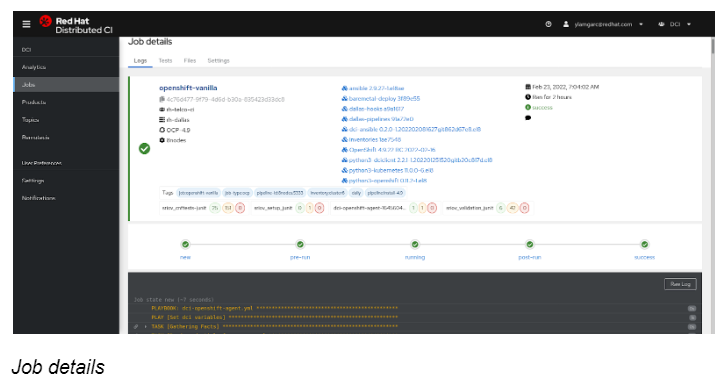Image resolution: width=718 pixels, height=385 pixels.
Task: Open the help icon in the header
Action: pos(548,24)
